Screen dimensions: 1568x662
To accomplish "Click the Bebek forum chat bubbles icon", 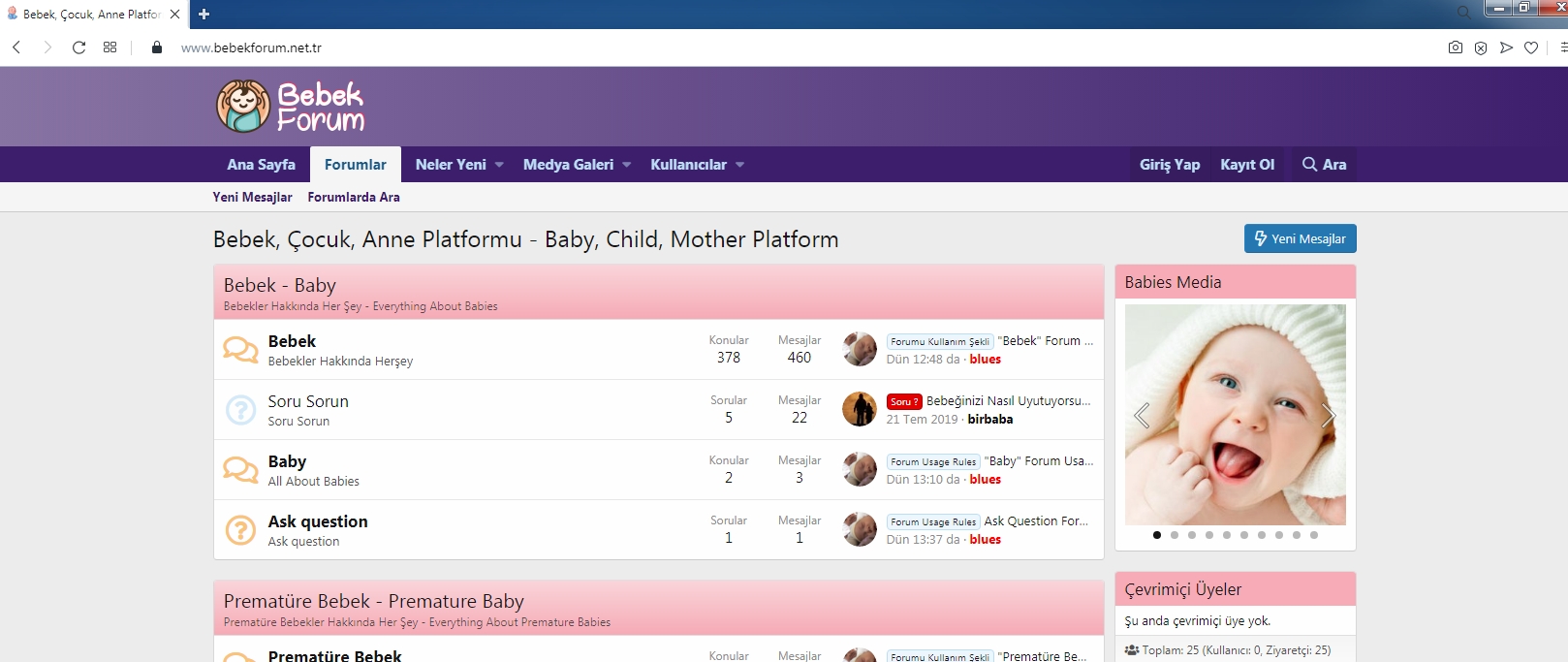I will tap(240, 349).
